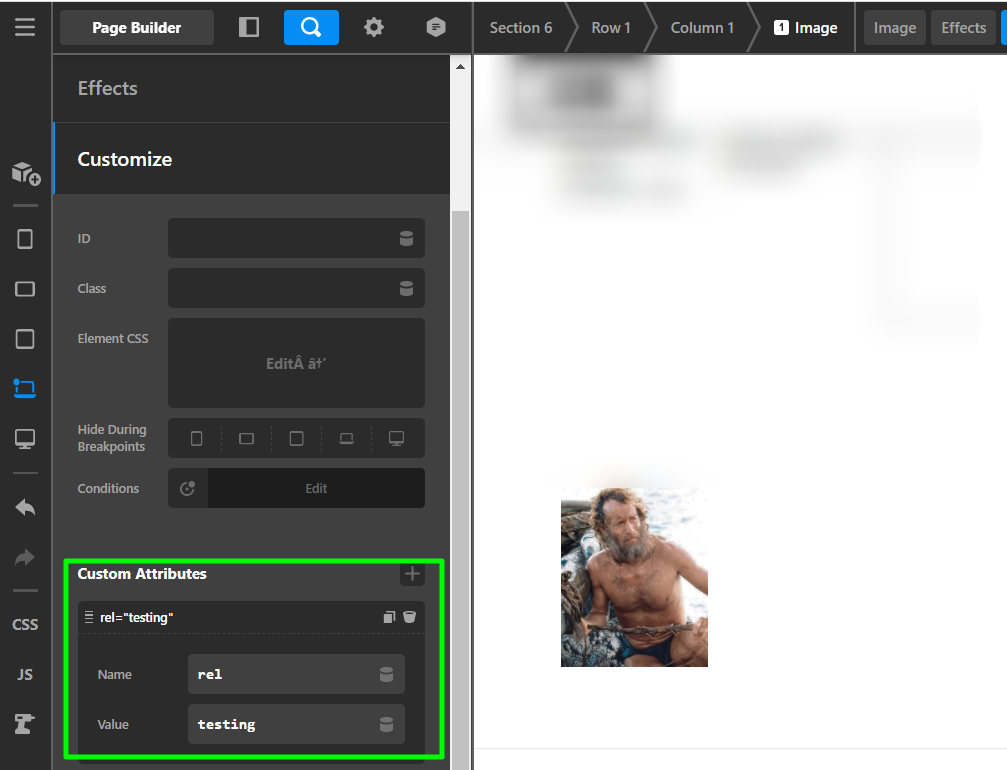This screenshot has width=1007, height=770.
Task: Open the CSS editor in sidebar
Action: pyautogui.click(x=25, y=624)
